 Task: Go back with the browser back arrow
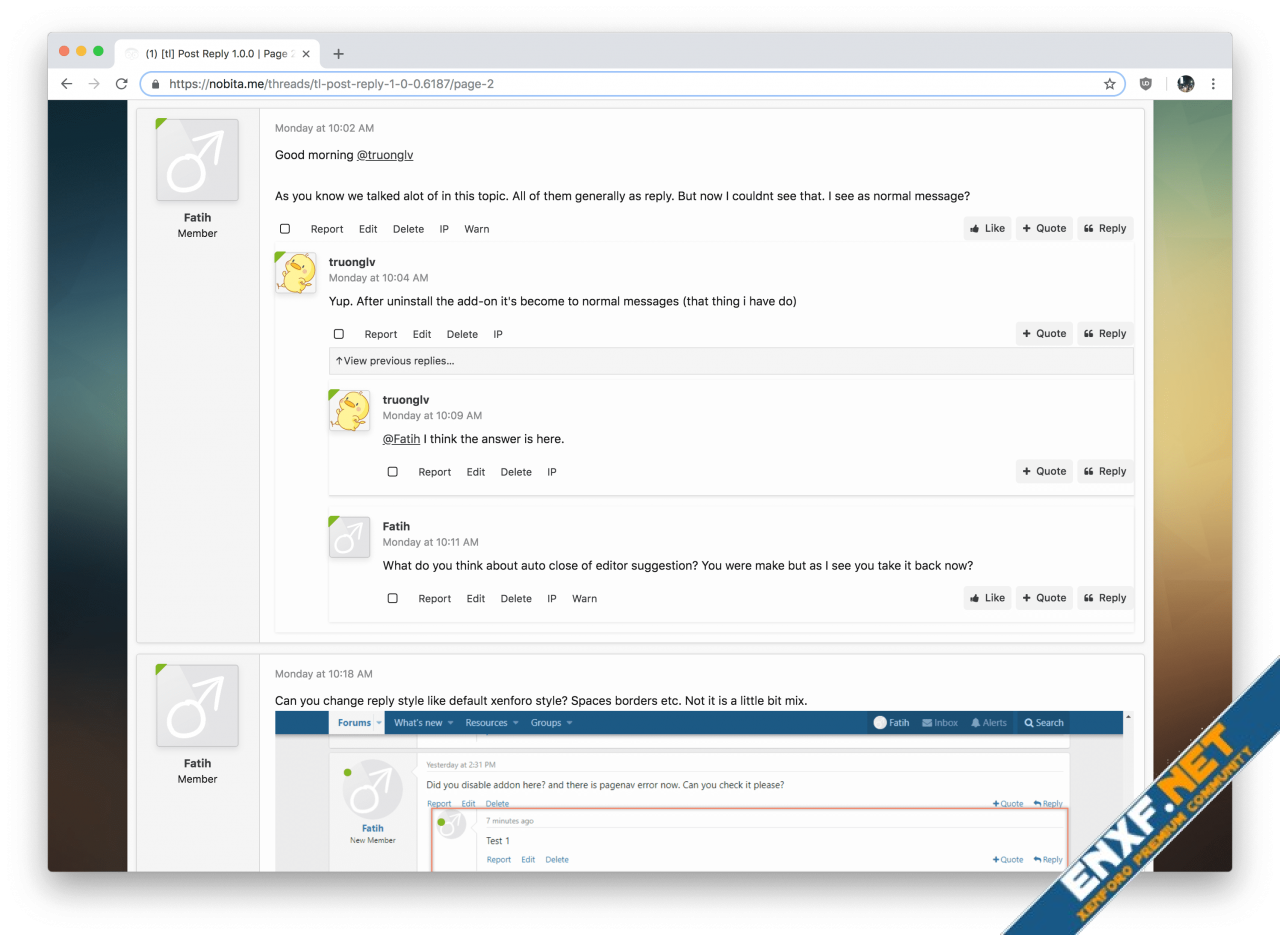click(x=67, y=84)
